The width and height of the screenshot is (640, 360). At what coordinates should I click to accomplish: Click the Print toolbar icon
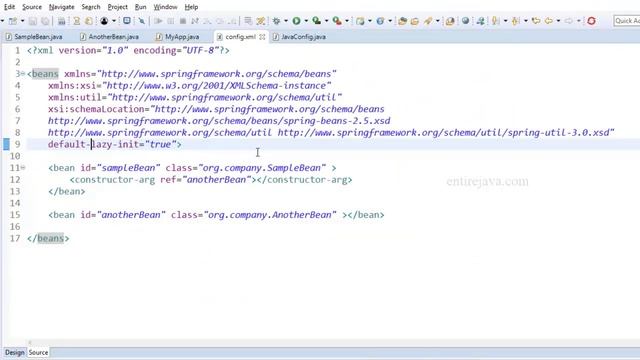coord(62,21)
